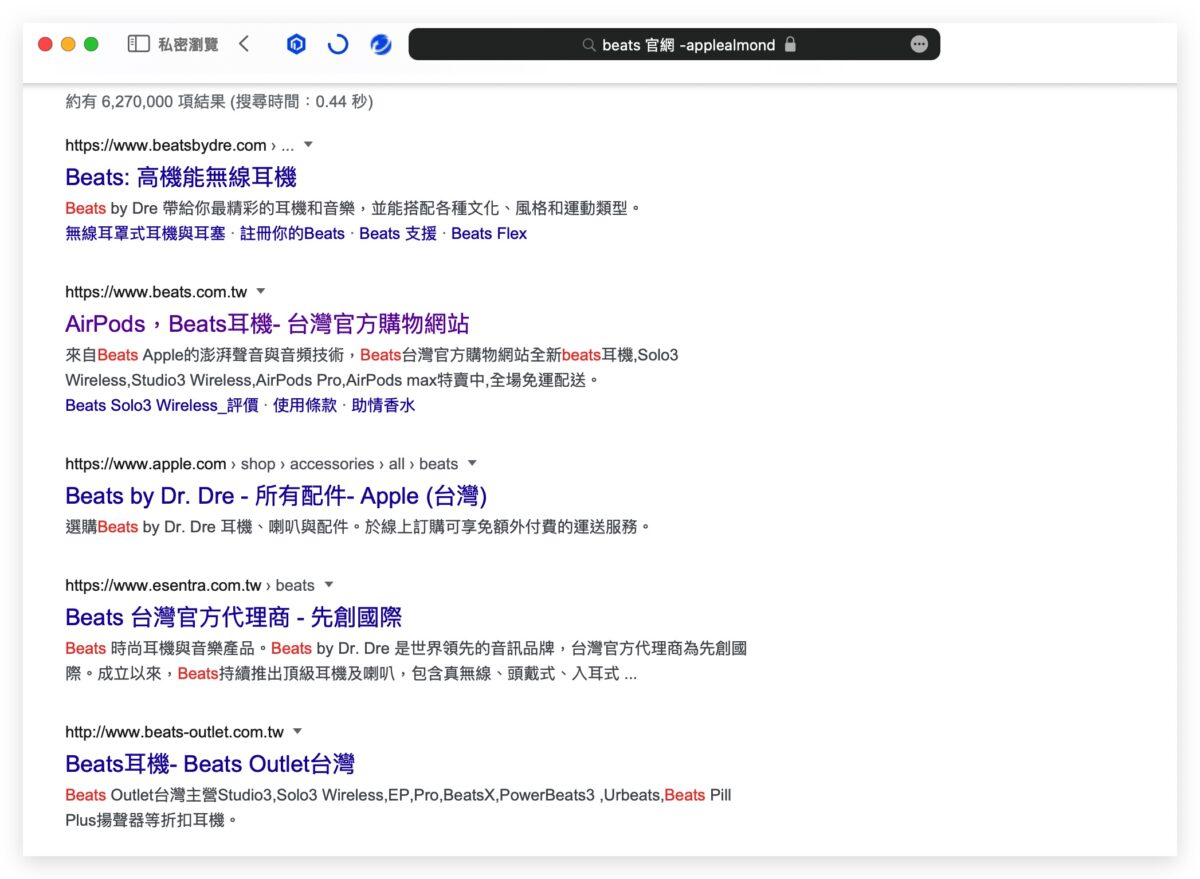
Task: Select the http://www.beats-outlet.com.tw URL text
Action: coord(175,732)
